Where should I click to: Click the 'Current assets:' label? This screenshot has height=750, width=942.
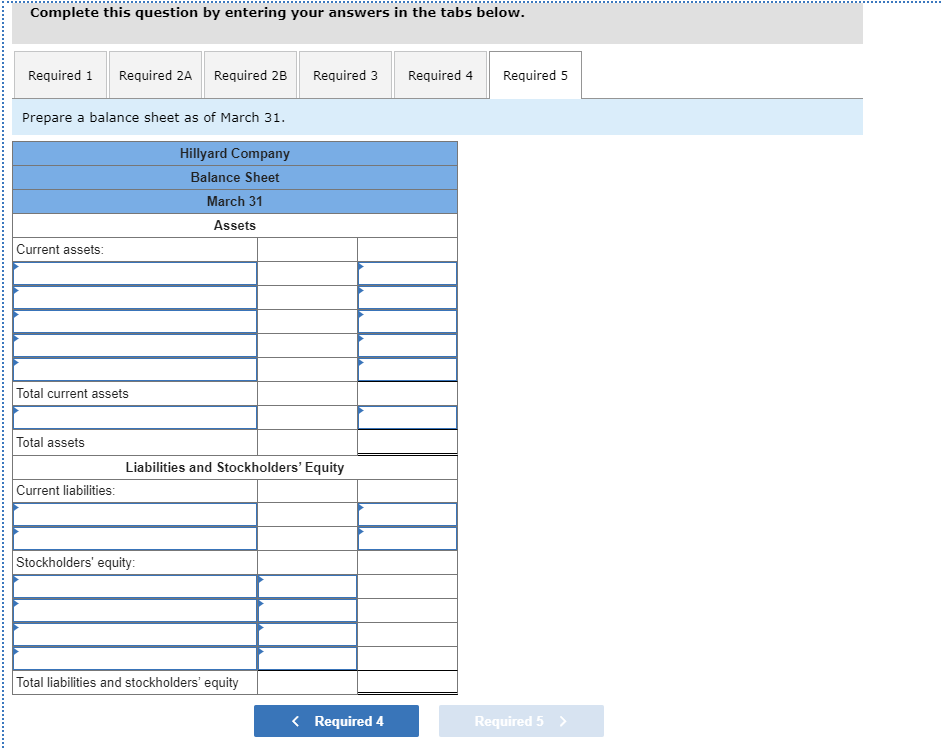click(x=60, y=249)
